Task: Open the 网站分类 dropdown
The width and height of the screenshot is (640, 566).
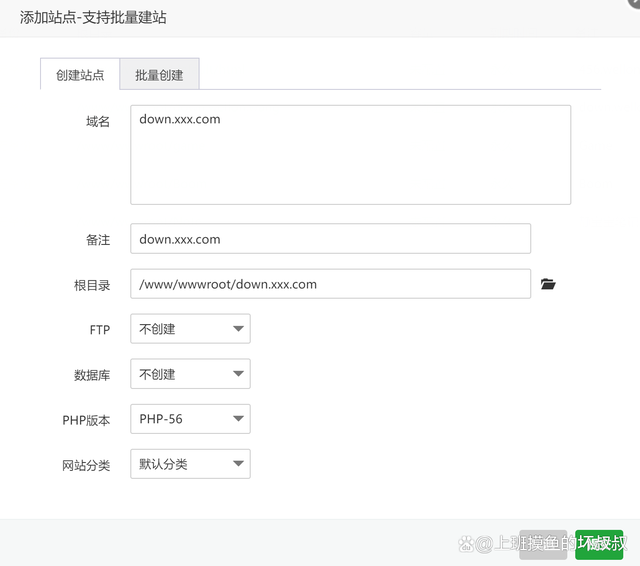Action: coord(190,464)
